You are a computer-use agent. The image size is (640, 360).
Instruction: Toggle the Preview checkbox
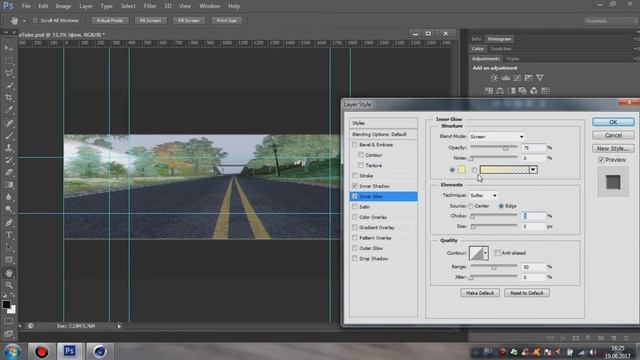click(601, 160)
